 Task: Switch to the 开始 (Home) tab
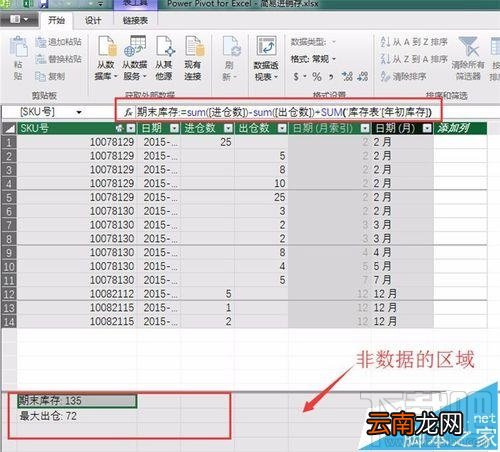pyautogui.click(x=56, y=20)
